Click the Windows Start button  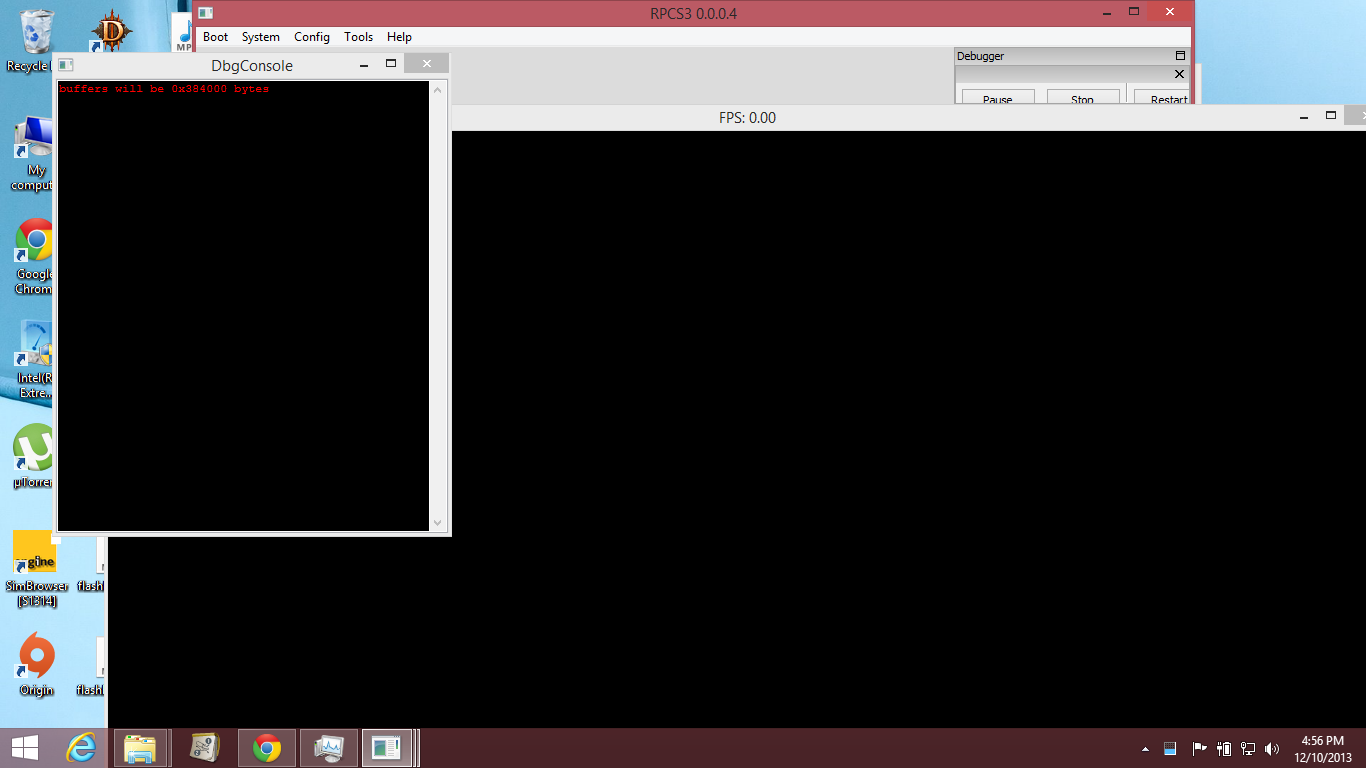tap(25, 747)
